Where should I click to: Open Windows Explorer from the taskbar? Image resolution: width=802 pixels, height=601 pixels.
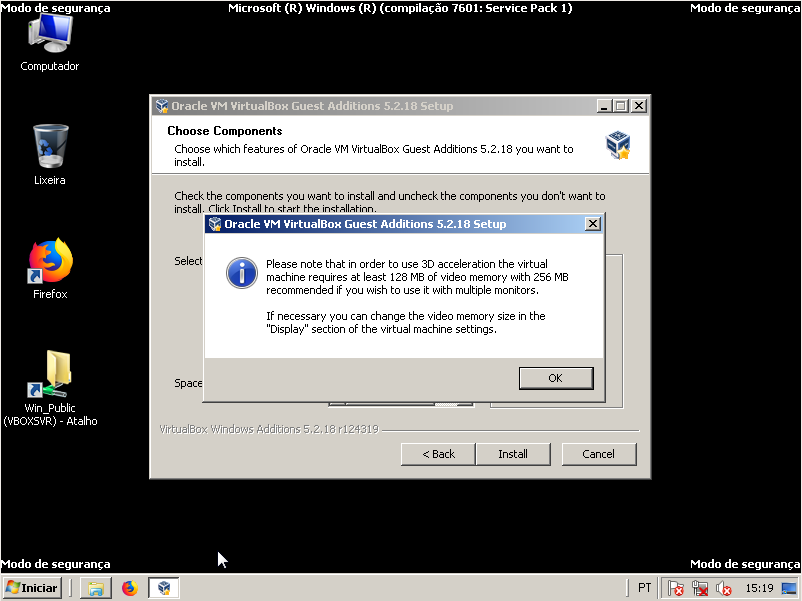click(x=96, y=588)
